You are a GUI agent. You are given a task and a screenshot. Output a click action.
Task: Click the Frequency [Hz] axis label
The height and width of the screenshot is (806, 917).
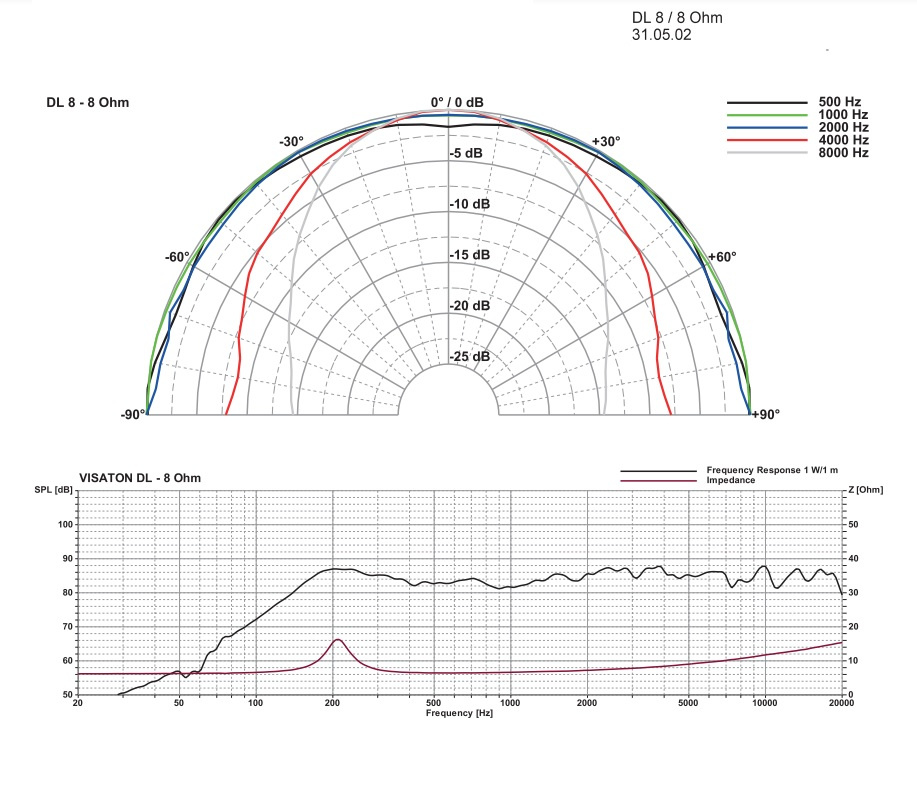(460, 714)
